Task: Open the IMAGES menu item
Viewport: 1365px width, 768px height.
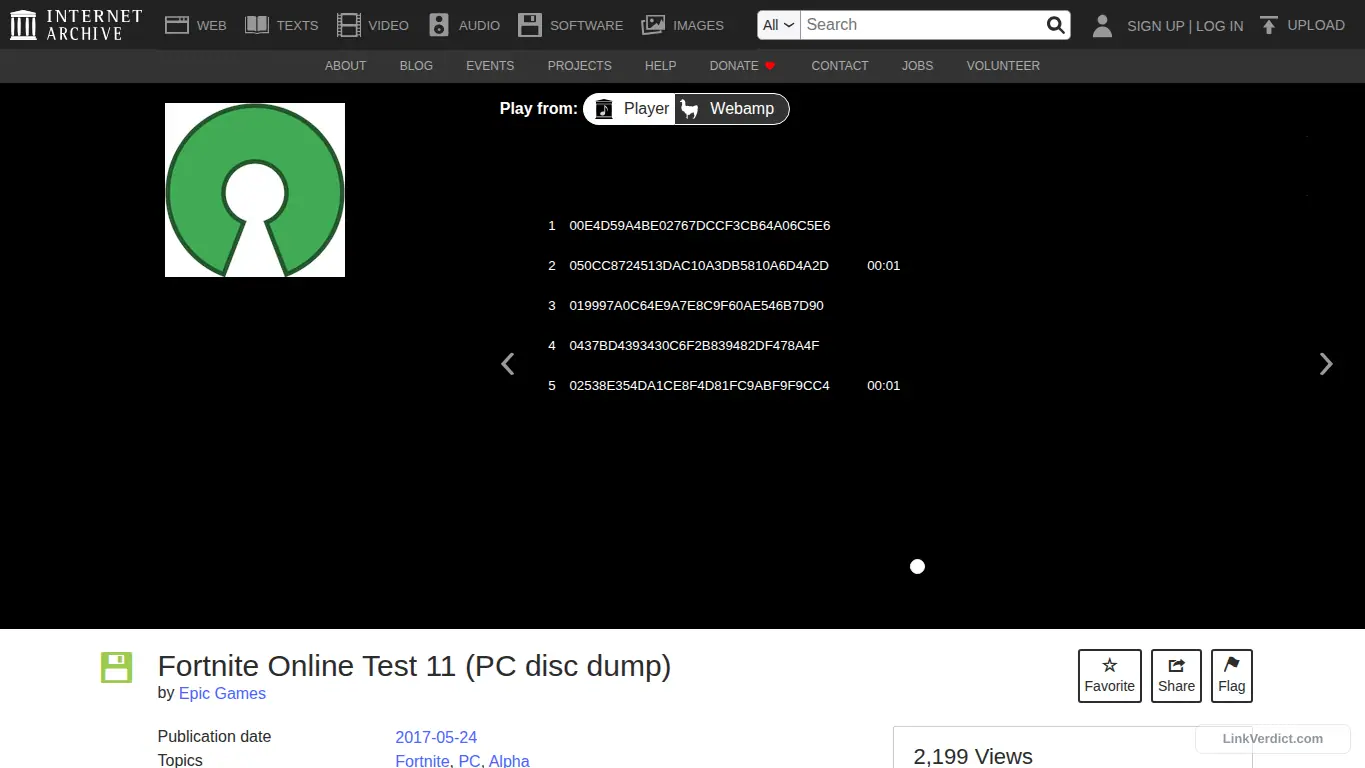Action: point(698,26)
